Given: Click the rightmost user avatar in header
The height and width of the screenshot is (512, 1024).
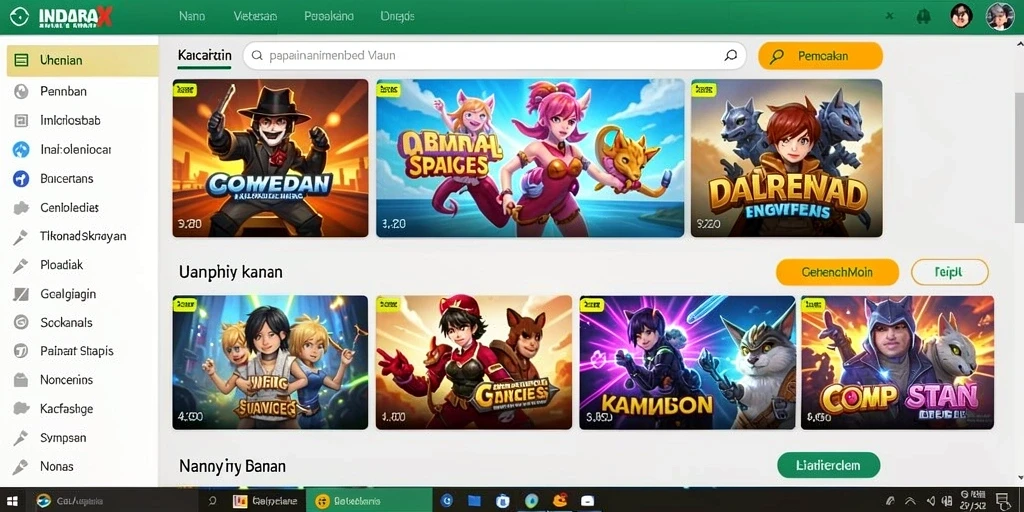Looking at the screenshot, I should [x=999, y=16].
